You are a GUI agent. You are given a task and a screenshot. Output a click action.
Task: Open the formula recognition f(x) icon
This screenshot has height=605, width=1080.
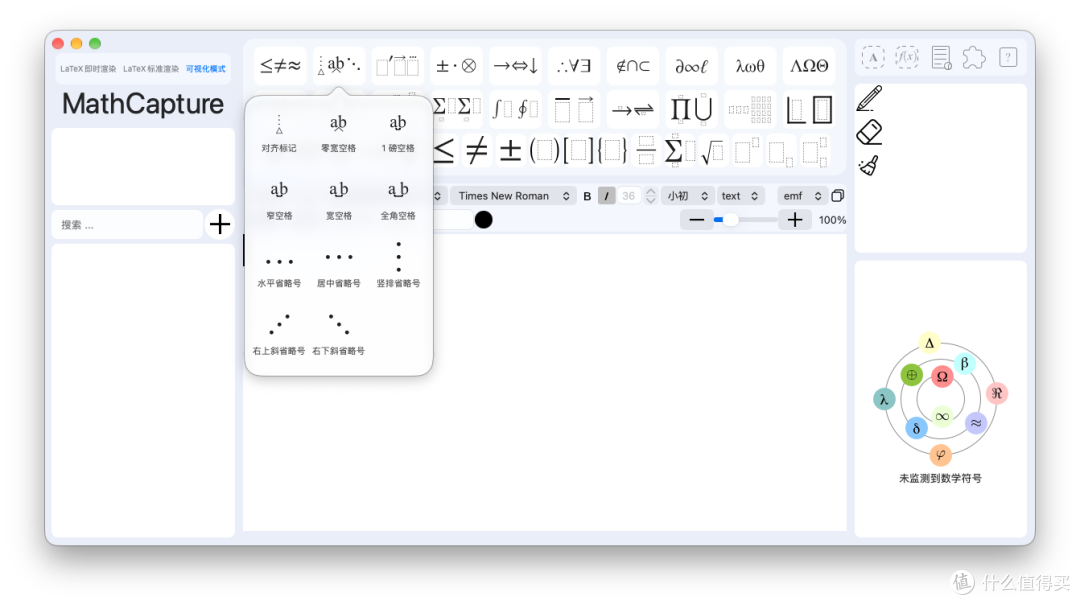906,57
